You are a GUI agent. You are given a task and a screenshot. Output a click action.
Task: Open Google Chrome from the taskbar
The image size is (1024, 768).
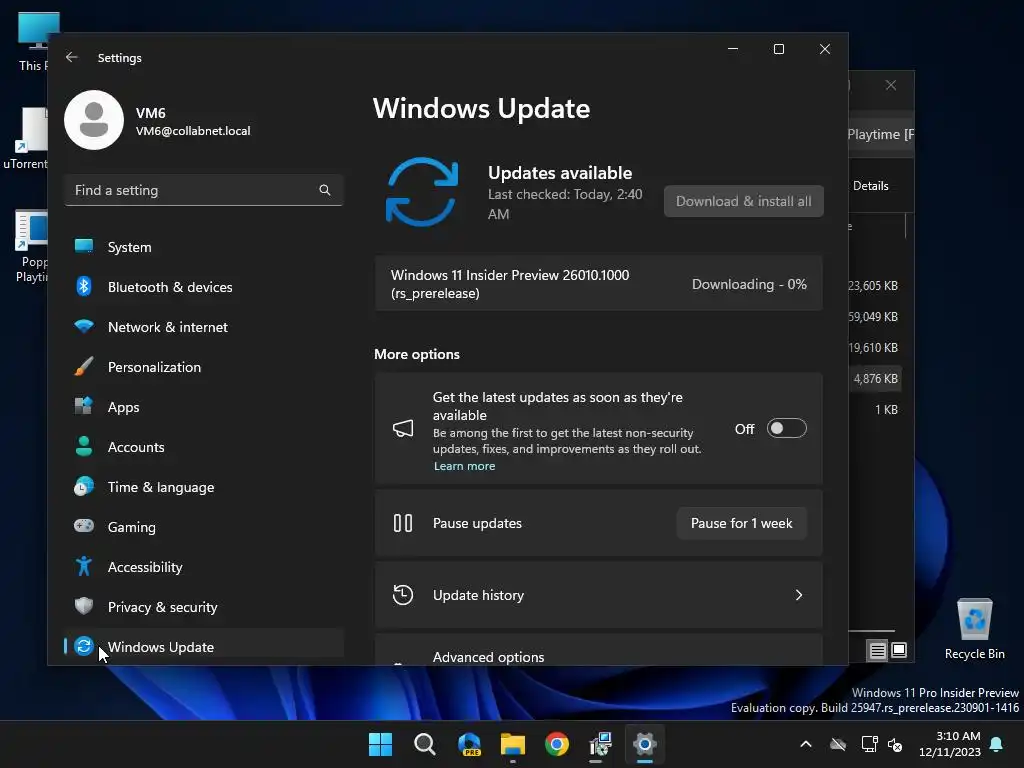click(x=557, y=744)
